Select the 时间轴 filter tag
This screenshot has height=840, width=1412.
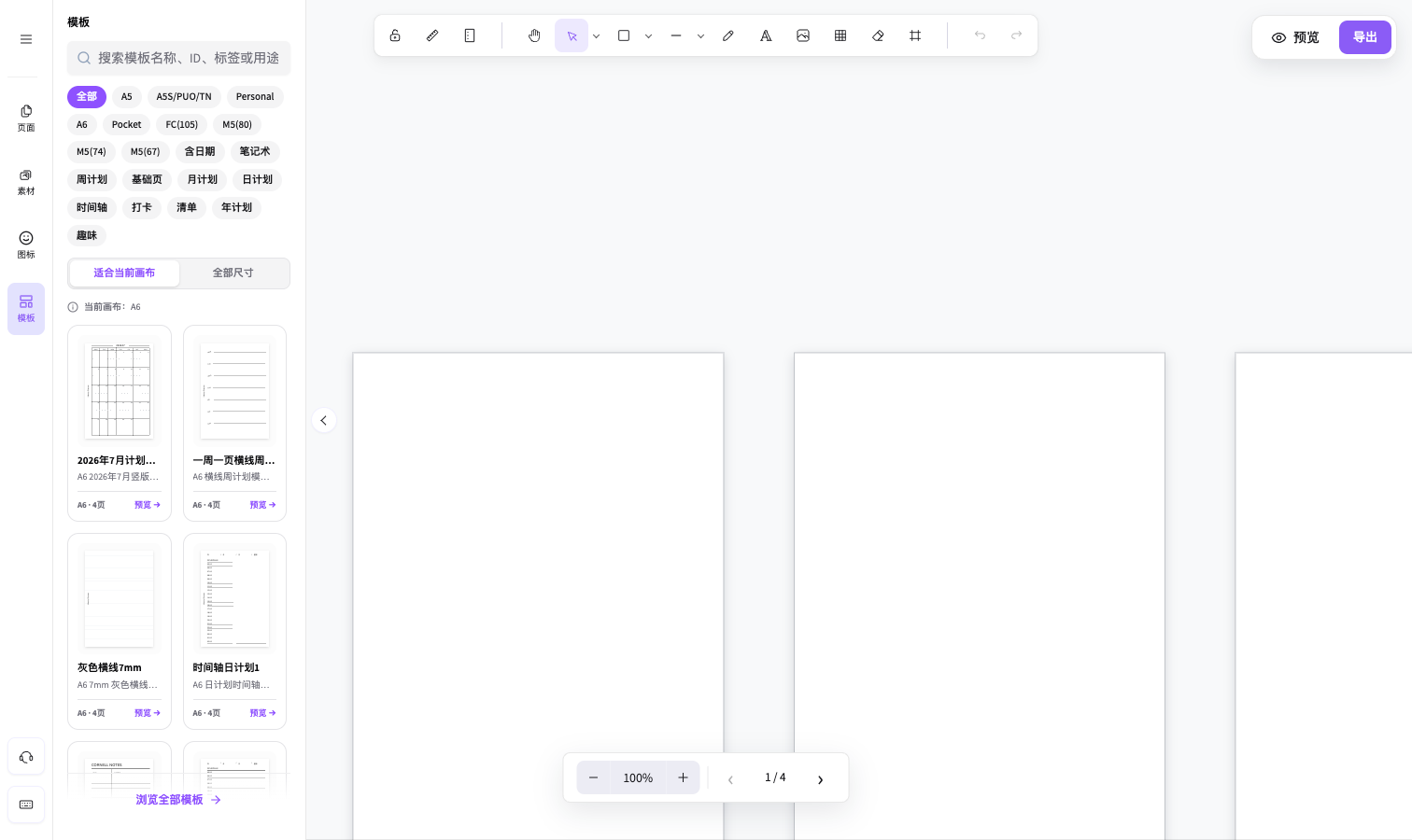[x=92, y=207]
